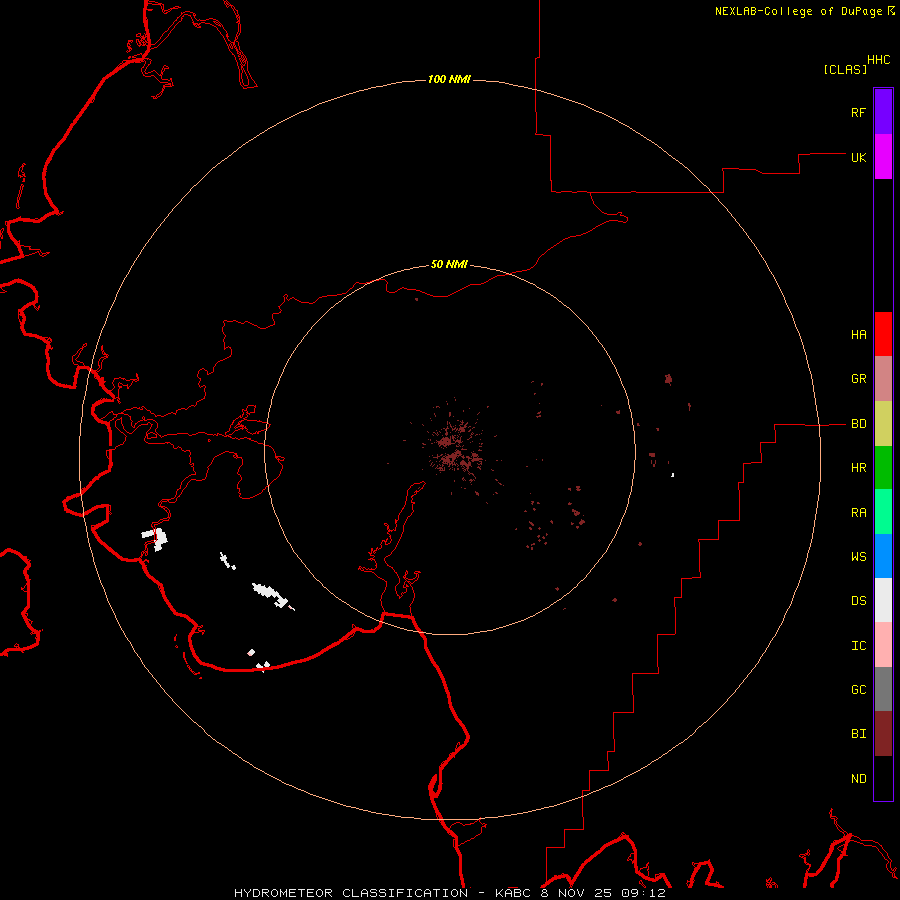The image size is (900, 900).
Task: Click the Hydrometeor Classification KABC title caption
Action: click(x=450, y=893)
